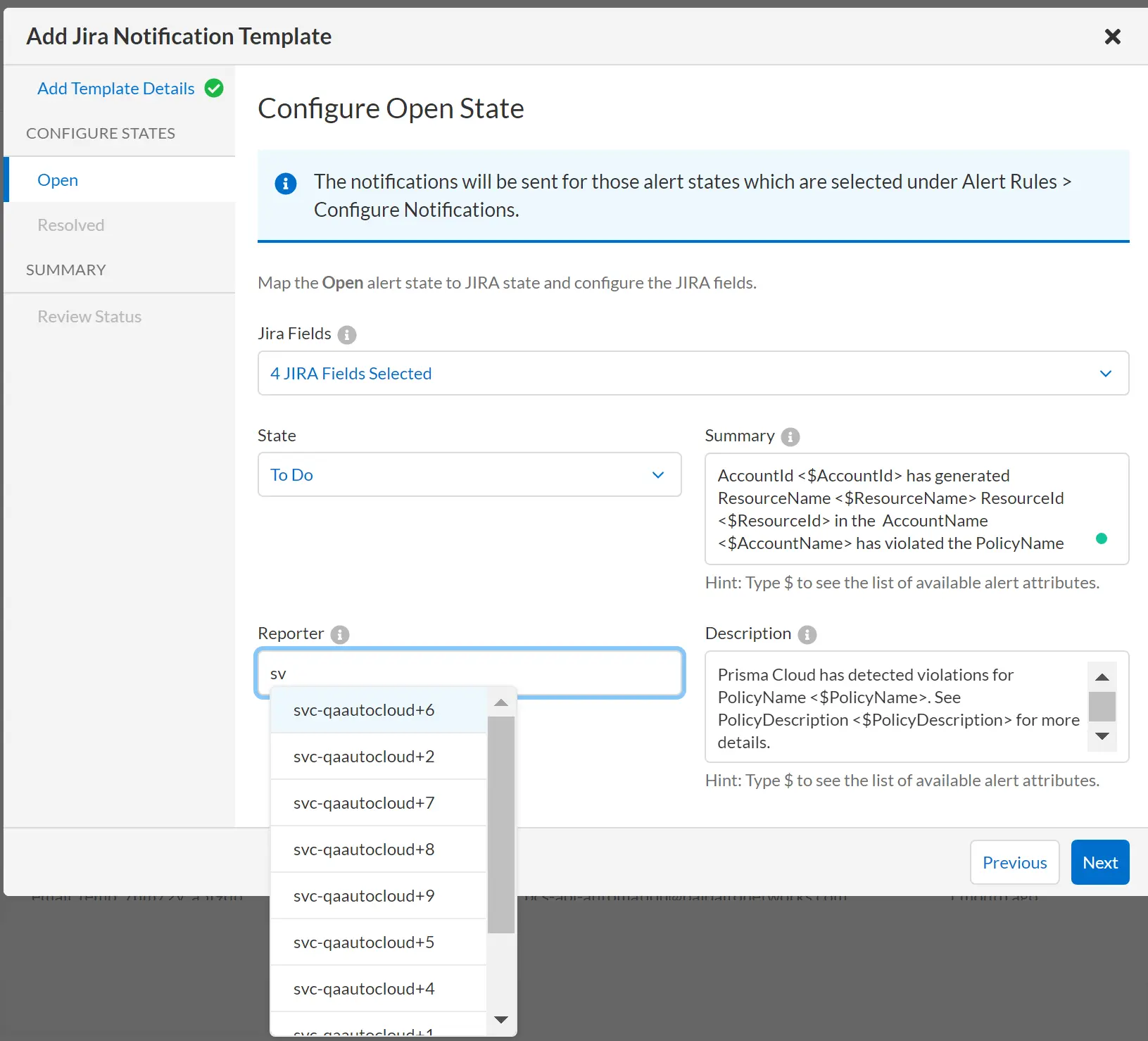This screenshot has height=1041, width=1148.
Task: Select svc-qaautocloud+9 from reporter list
Action: (379, 895)
